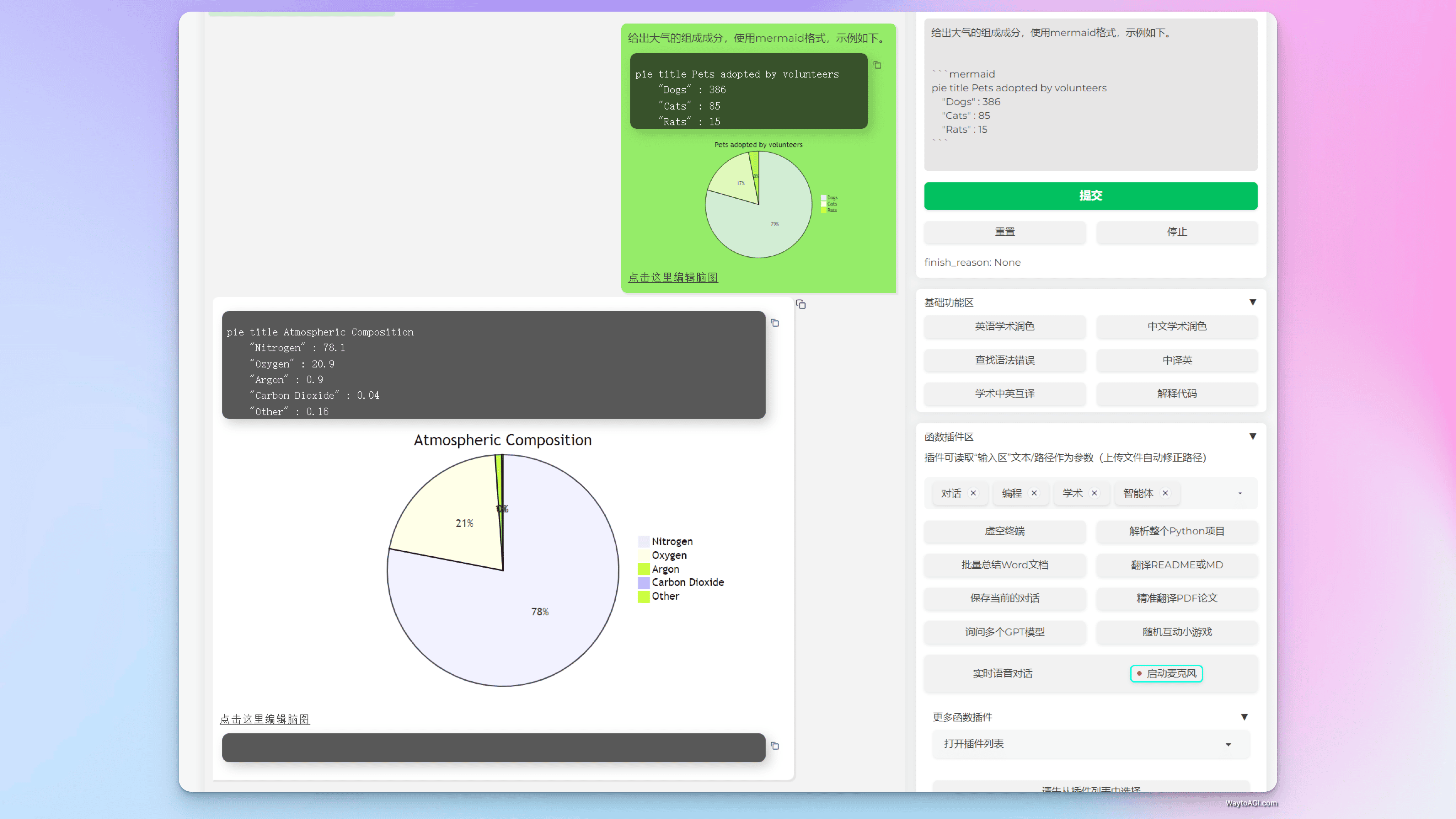Screen dimensions: 1456x819
Task: Copy the empty code block at bottom
Action: [775, 746]
